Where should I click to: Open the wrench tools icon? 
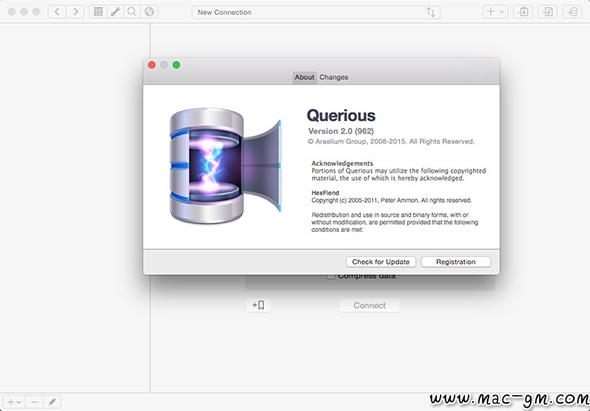click(x=115, y=12)
